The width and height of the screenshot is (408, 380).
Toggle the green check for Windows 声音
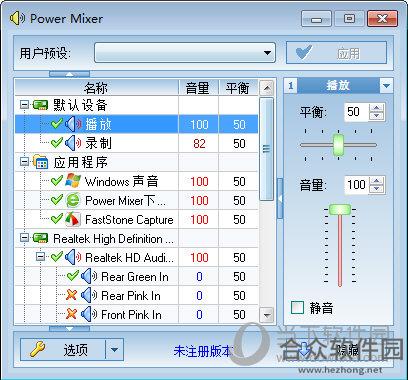pyautogui.click(x=57, y=181)
